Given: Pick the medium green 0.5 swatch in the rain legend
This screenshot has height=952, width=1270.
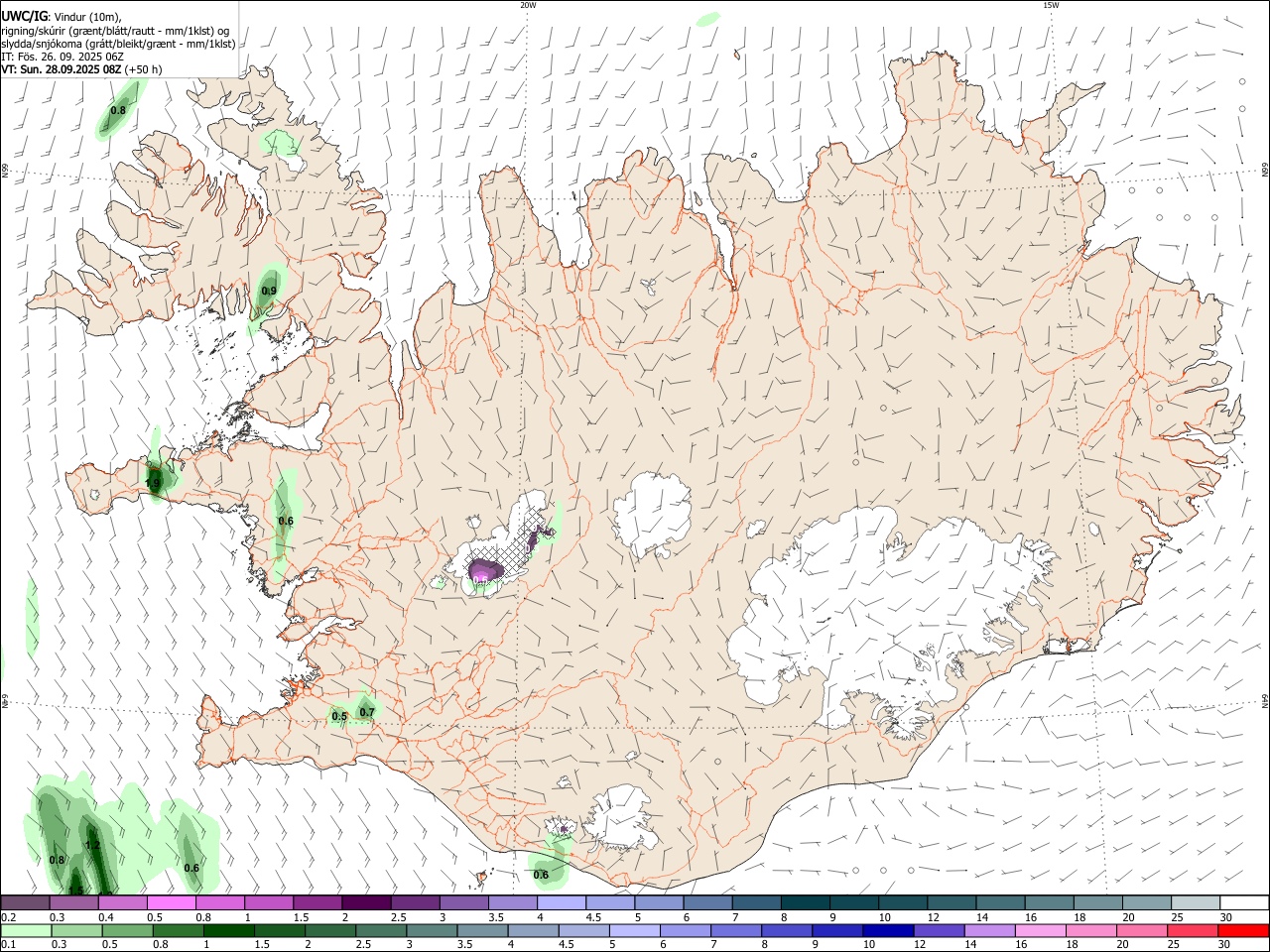Looking at the screenshot, I should pos(127,931).
